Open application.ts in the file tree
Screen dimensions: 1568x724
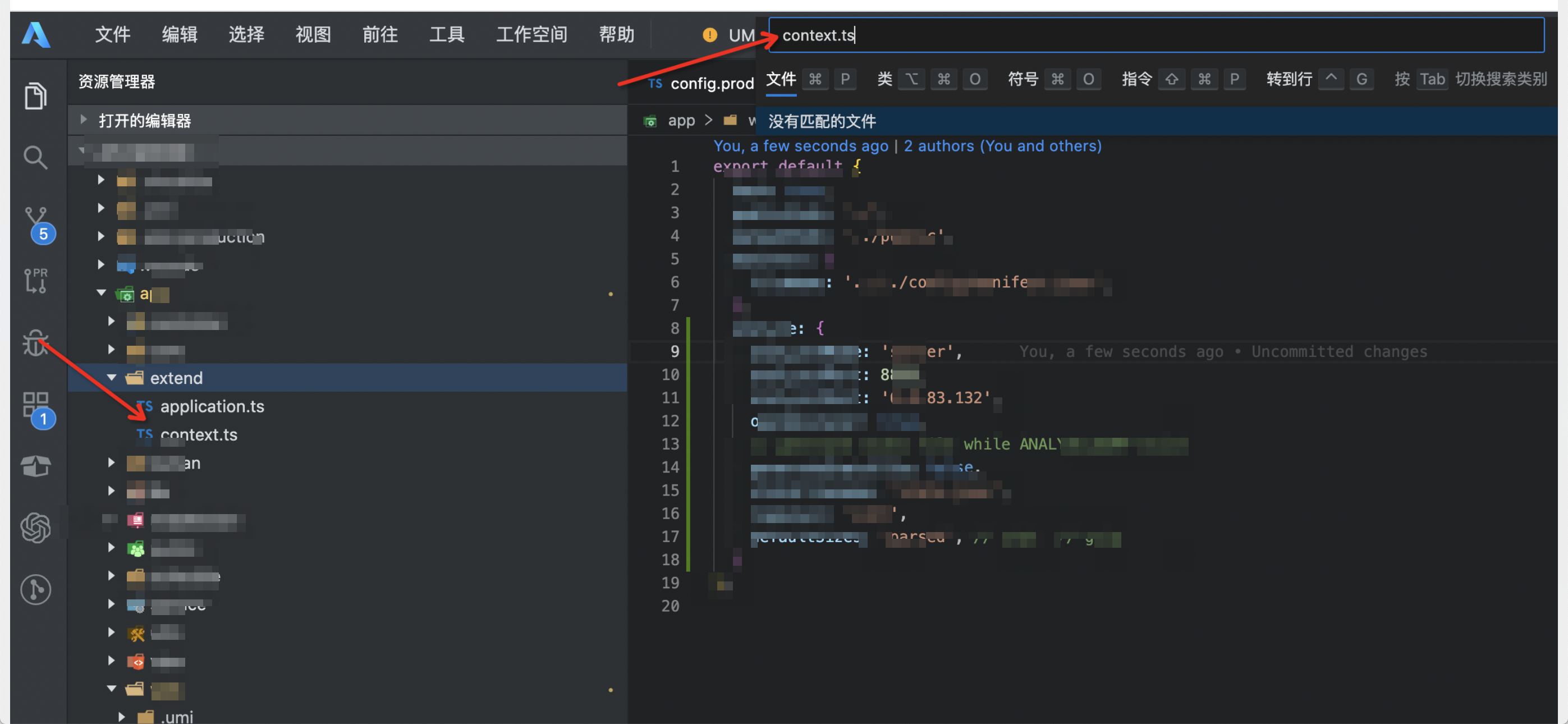212,406
